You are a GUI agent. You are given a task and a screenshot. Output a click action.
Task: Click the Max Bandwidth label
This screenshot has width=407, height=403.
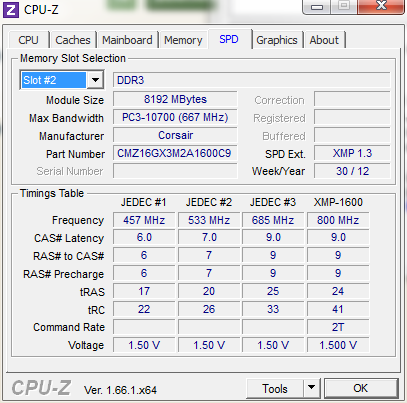tap(66, 118)
